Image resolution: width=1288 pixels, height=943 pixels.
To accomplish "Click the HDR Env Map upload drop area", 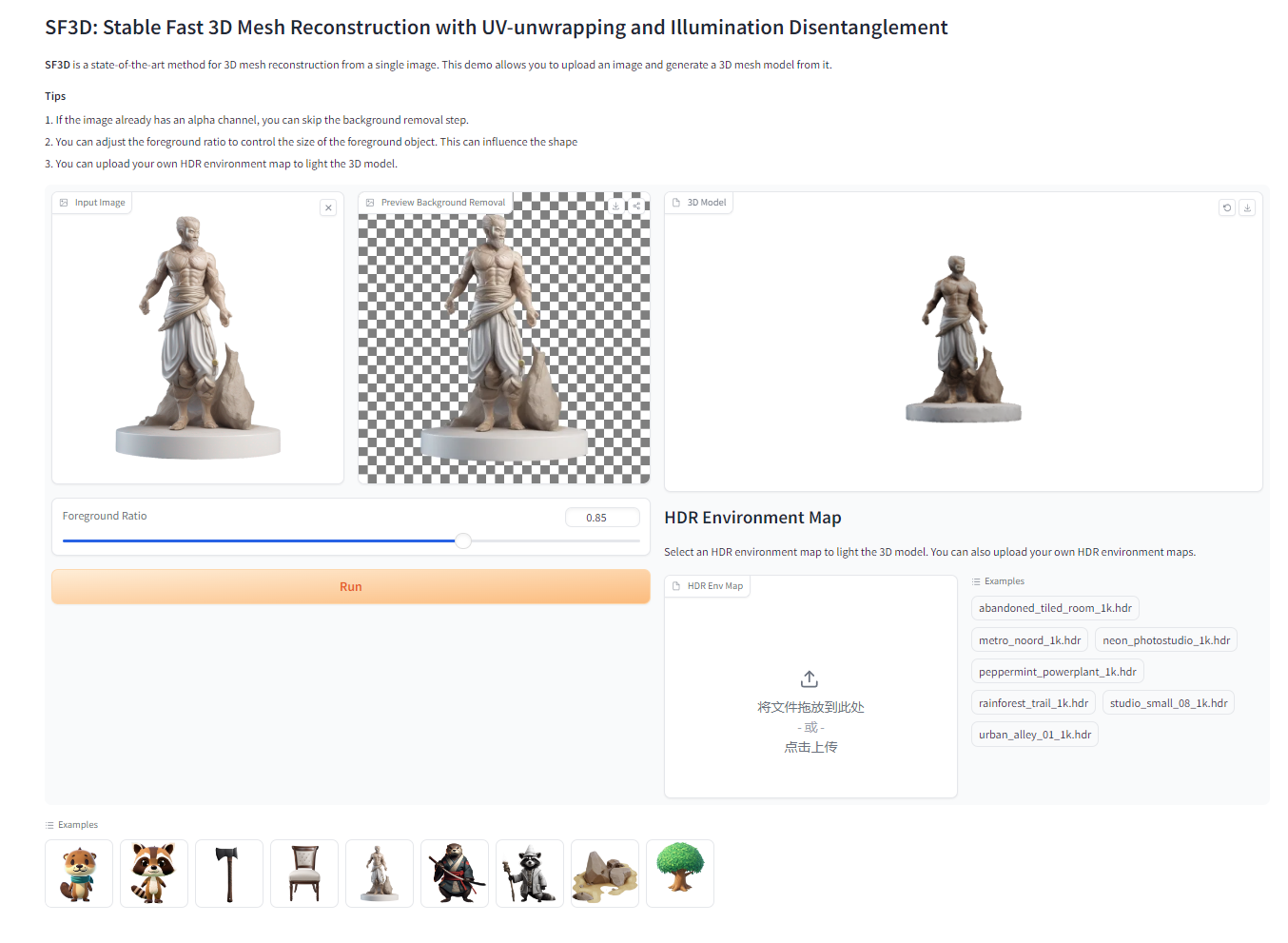I will pos(810,687).
